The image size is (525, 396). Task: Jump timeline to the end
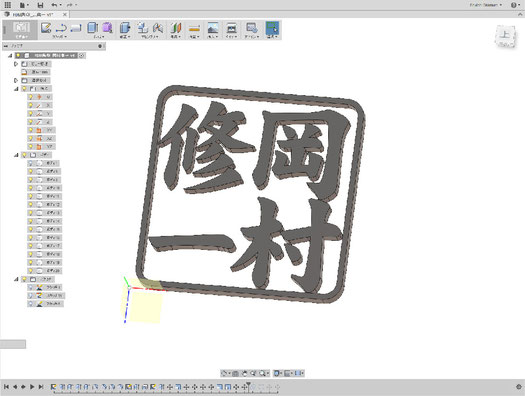pyautogui.click(x=41, y=387)
